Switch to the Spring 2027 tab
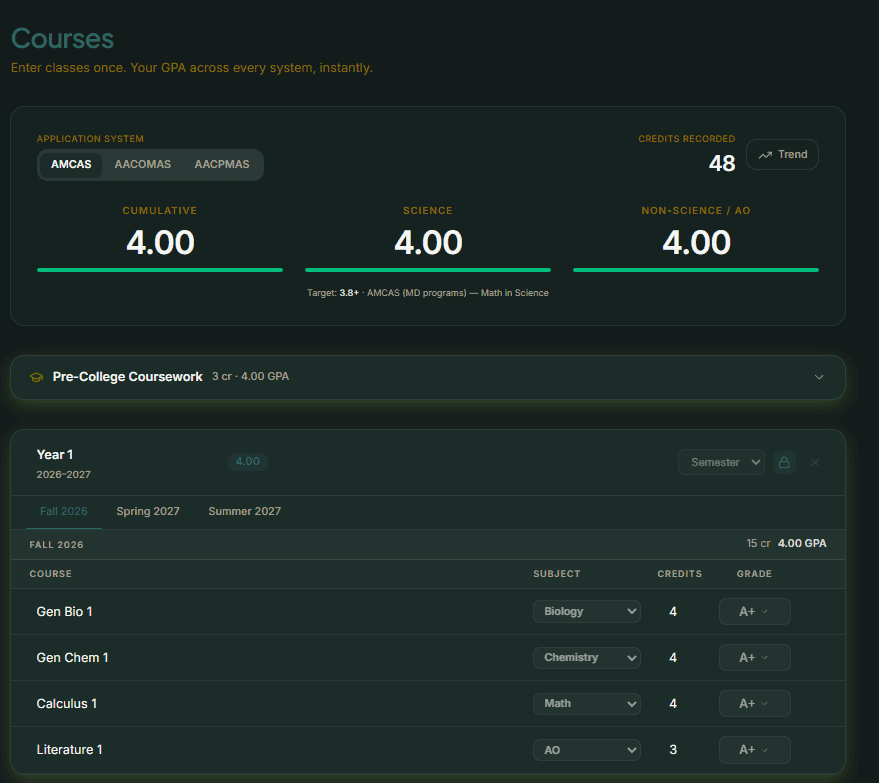The height and width of the screenshot is (783, 879). pos(148,511)
